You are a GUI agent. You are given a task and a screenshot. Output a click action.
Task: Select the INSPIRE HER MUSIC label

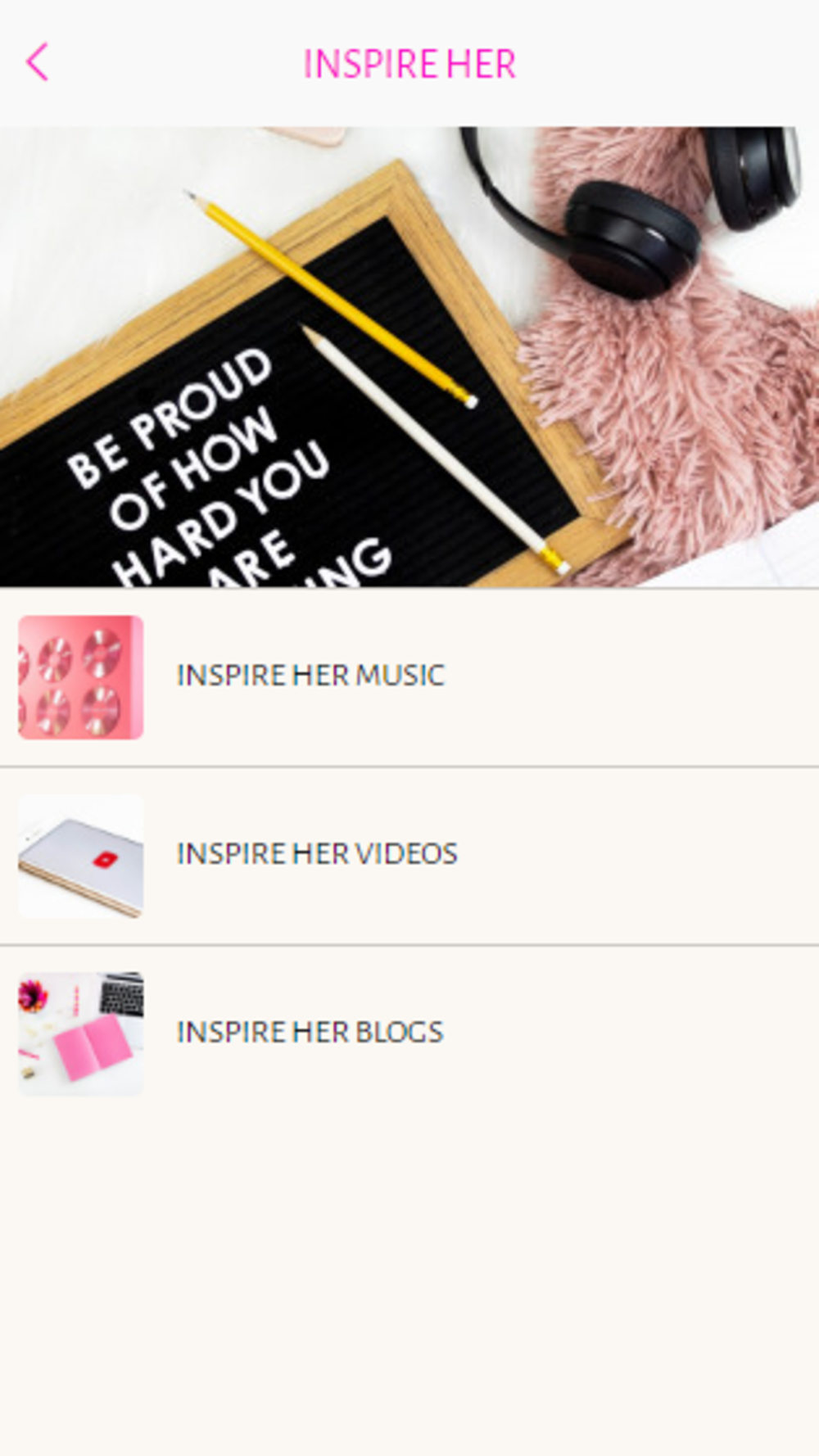[310, 676]
